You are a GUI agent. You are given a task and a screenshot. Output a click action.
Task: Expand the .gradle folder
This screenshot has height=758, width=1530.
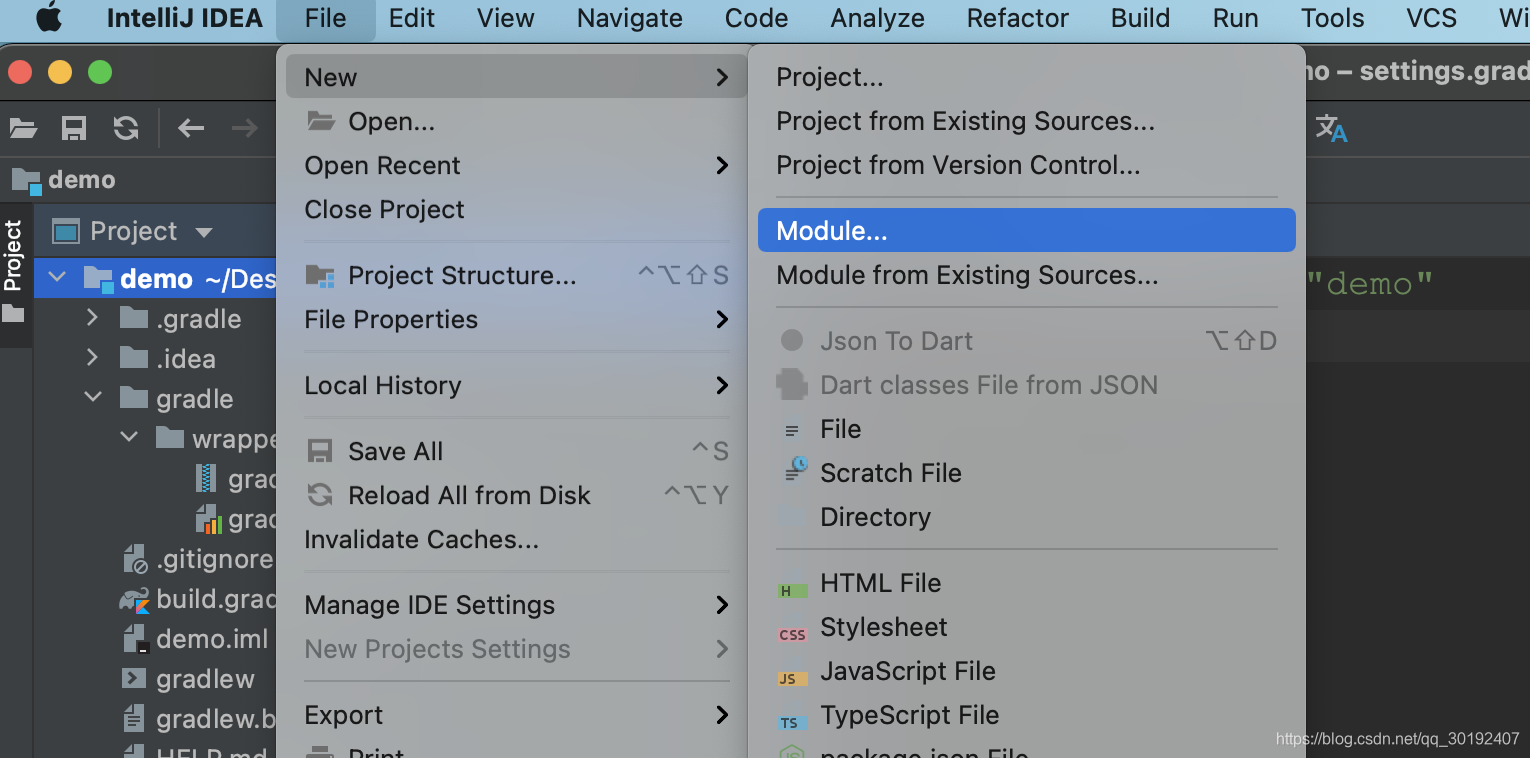click(x=93, y=318)
